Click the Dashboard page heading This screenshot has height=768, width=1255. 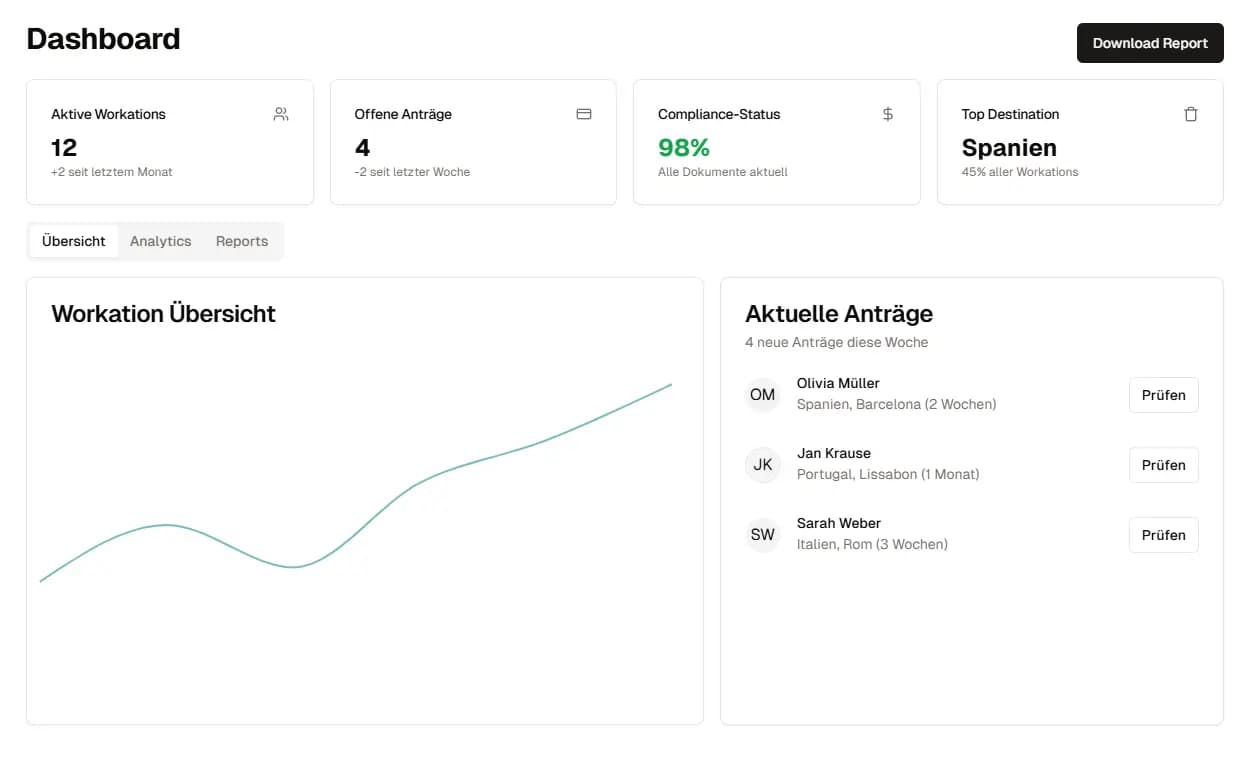coord(103,39)
